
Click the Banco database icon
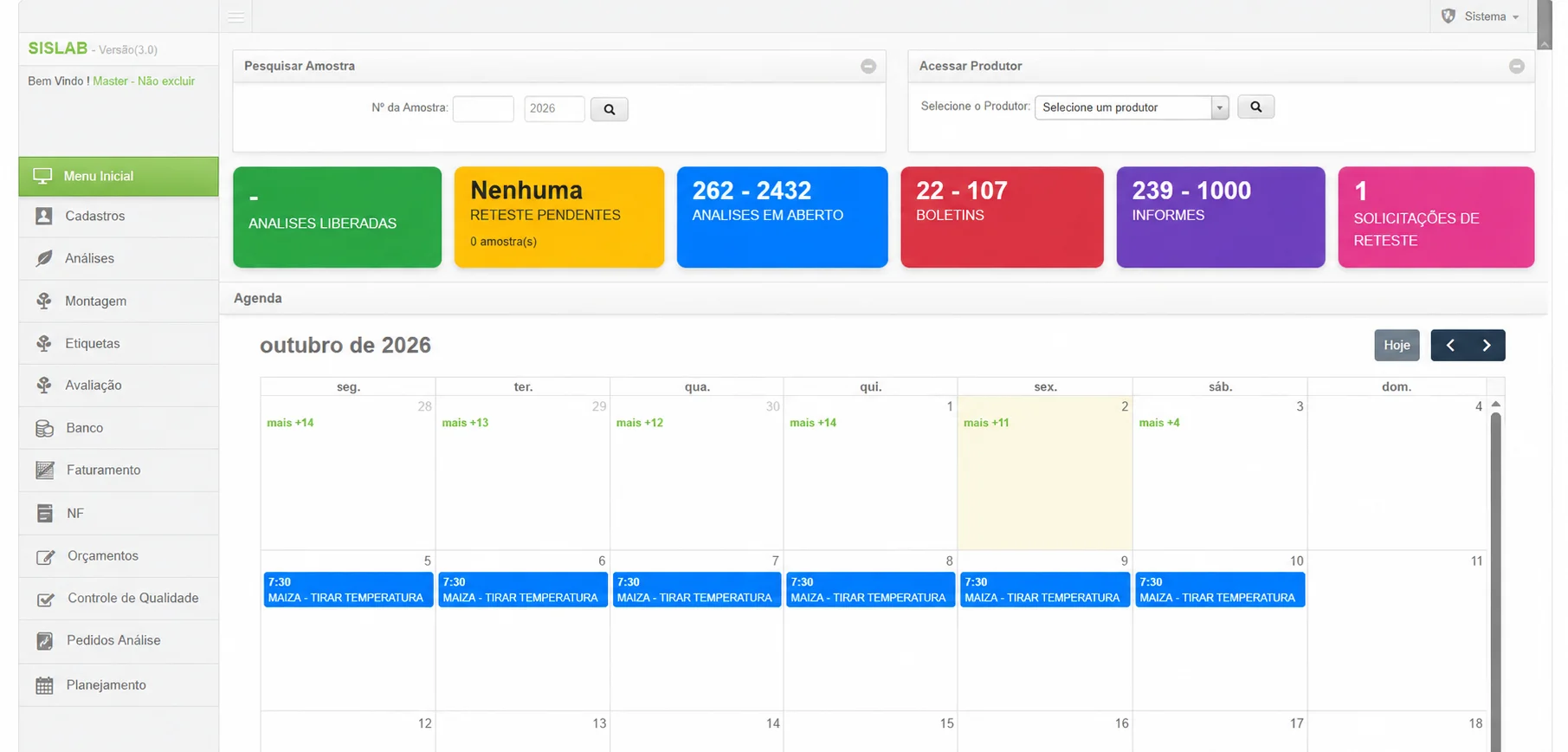tap(44, 428)
